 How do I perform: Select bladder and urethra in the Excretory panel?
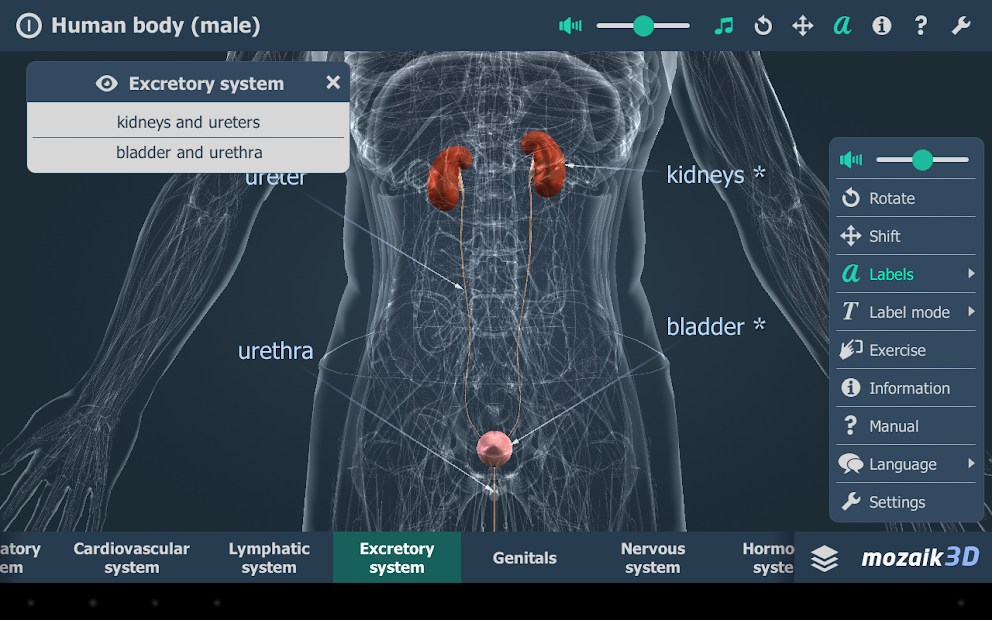188,152
